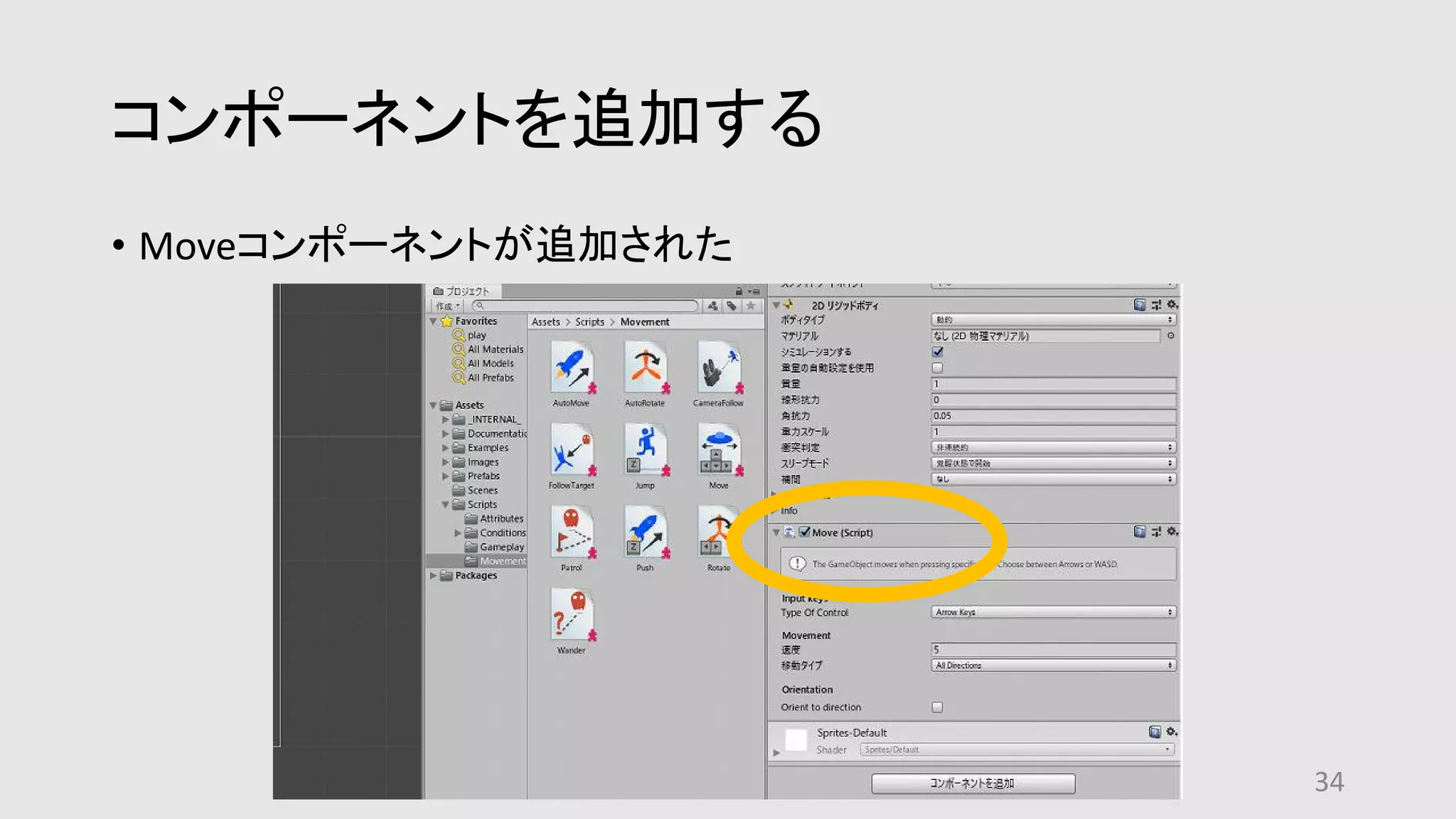Click Movement in the breadcrumb path

[x=645, y=322]
